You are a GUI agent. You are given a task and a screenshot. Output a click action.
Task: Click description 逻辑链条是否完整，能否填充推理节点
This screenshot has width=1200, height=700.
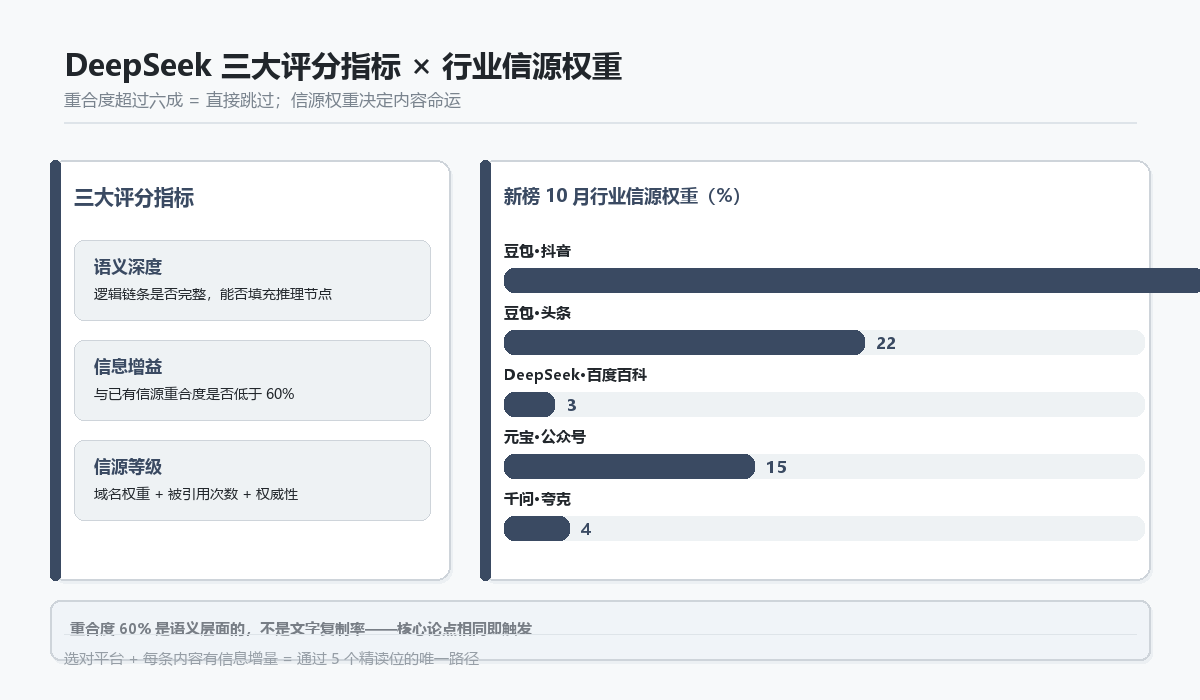tap(213, 294)
